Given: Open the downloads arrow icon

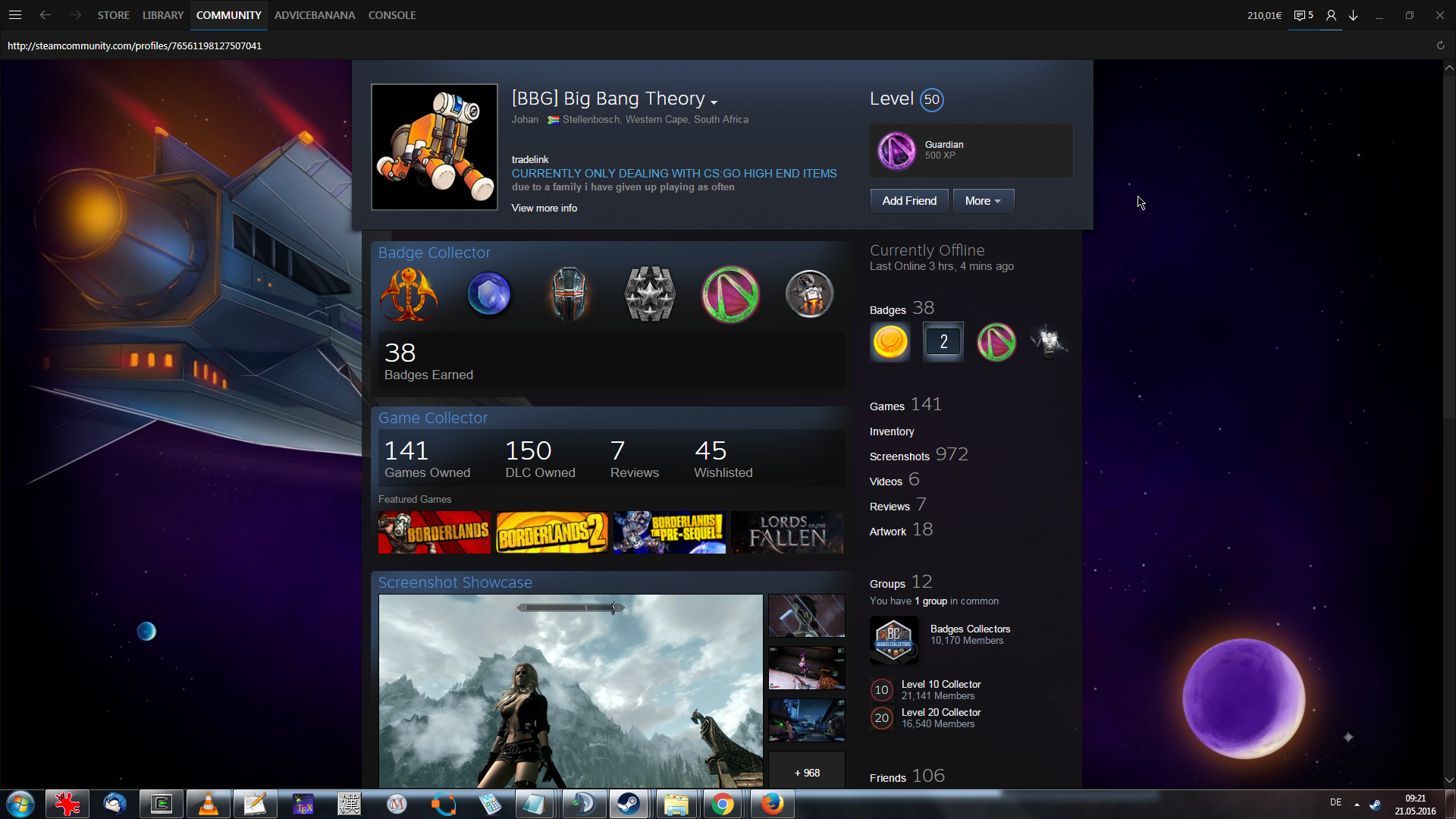Looking at the screenshot, I should tap(1354, 15).
